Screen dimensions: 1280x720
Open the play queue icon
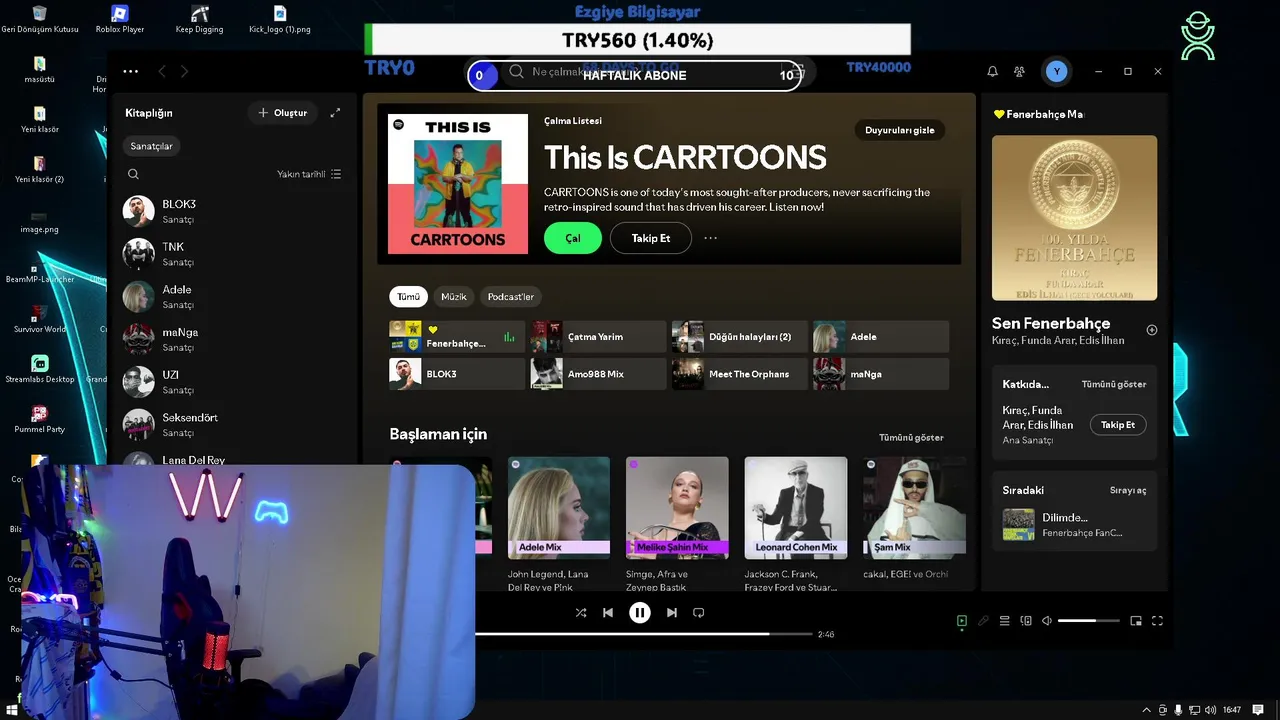pos(1005,621)
